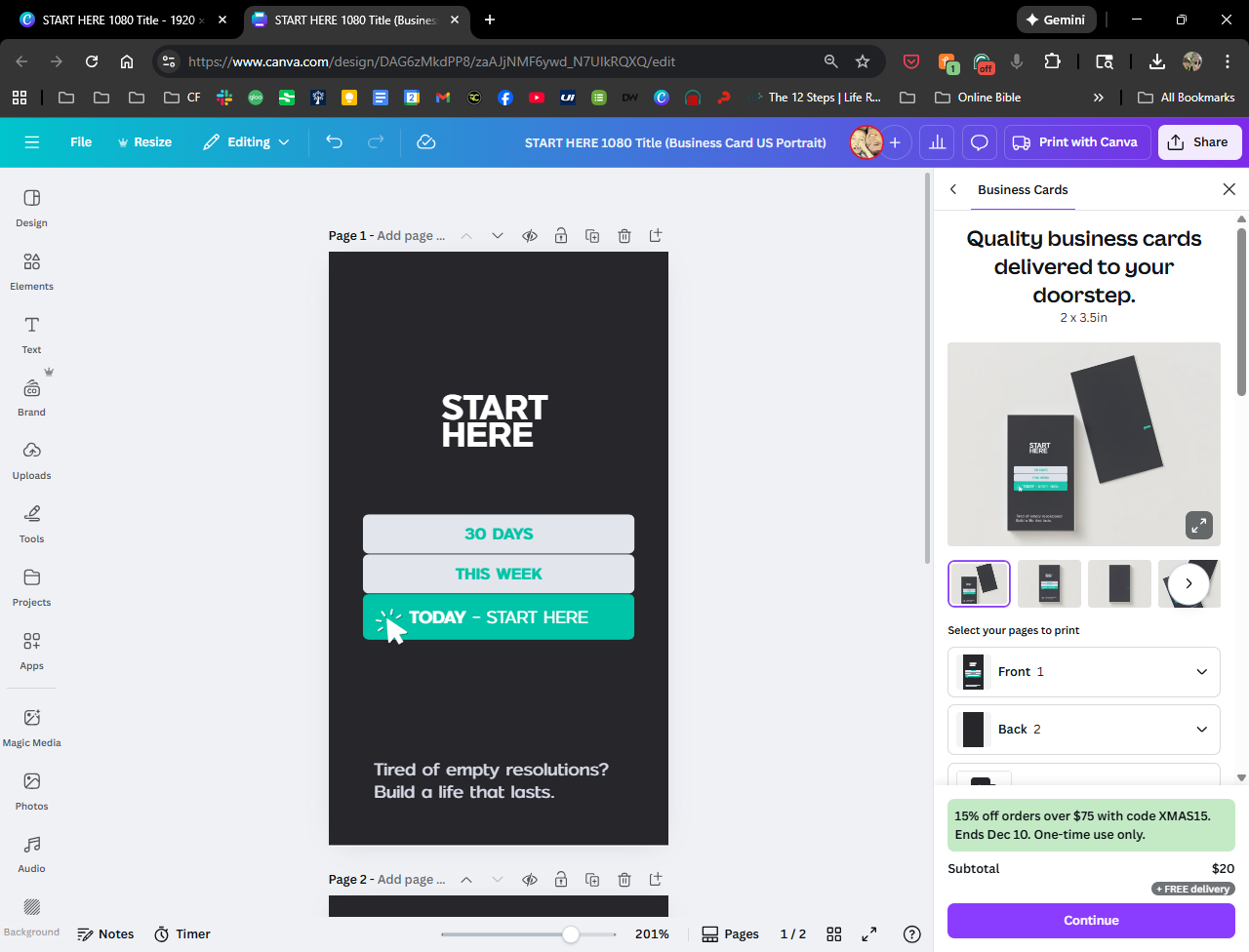1249x952 pixels.
Task: Open the Elements panel in sidebar
Action: (31, 271)
